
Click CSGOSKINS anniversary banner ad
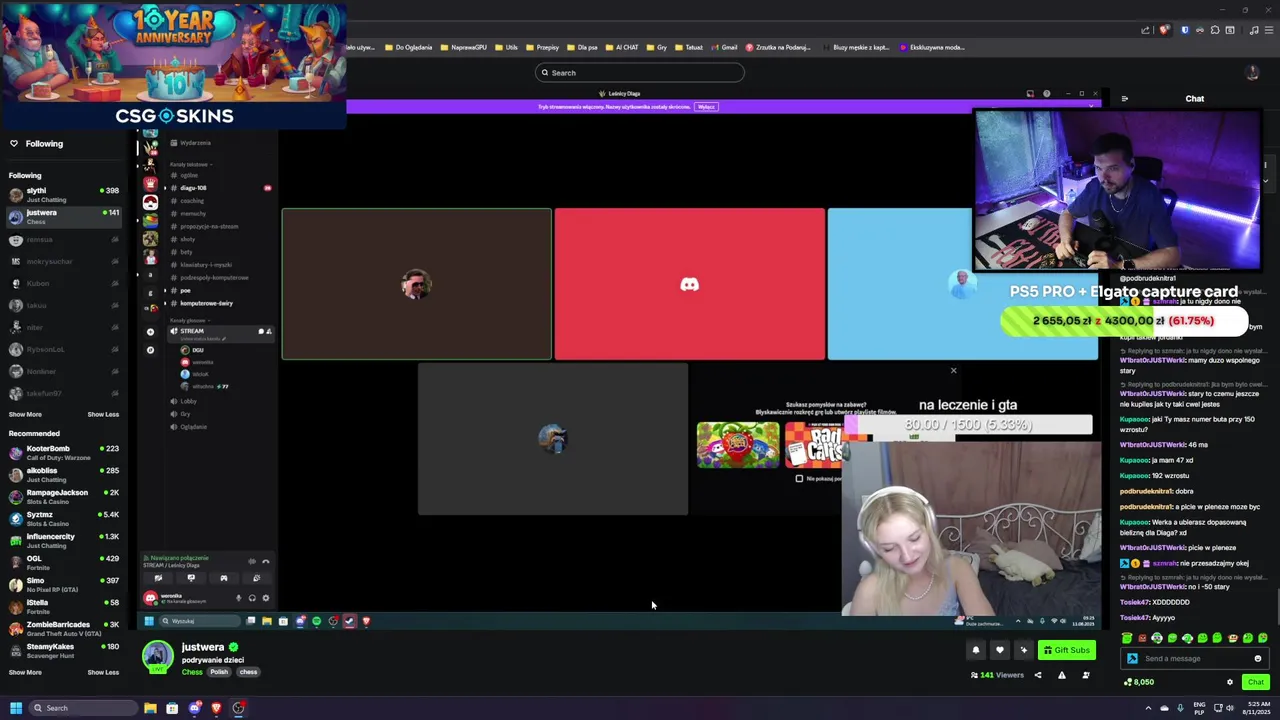(x=174, y=65)
